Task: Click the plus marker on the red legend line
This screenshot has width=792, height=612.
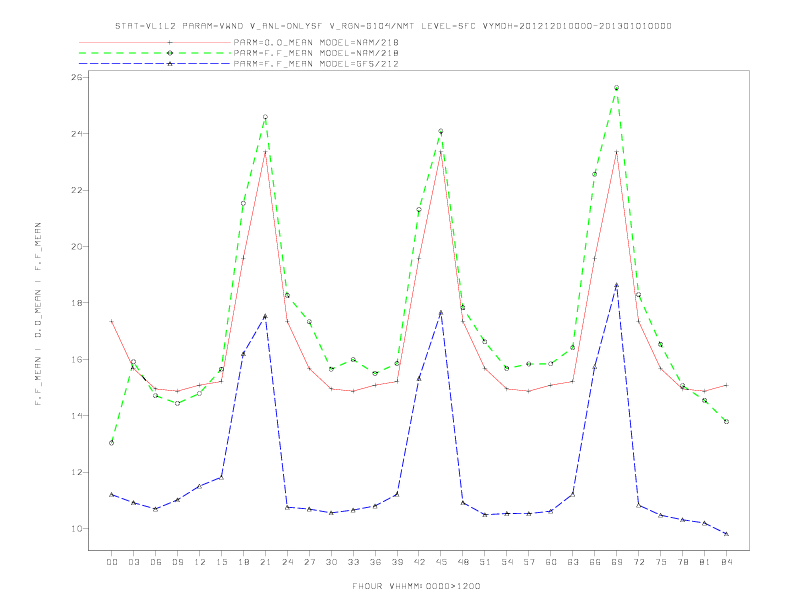Action: click(x=170, y=42)
